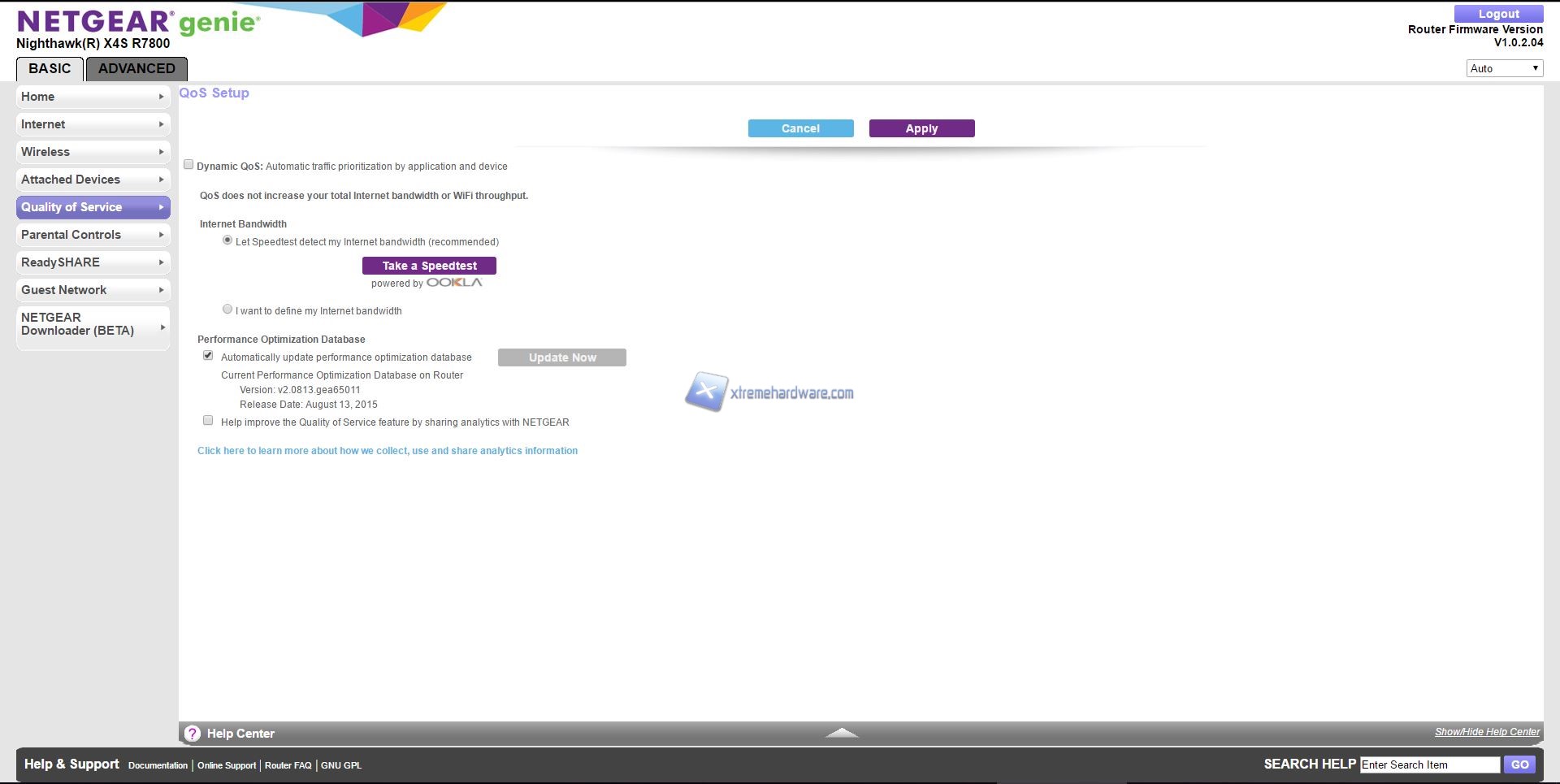The image size is (1560, 784).
Task: Open Attached Devices in sidebar
Action: (x=93, y=180)
